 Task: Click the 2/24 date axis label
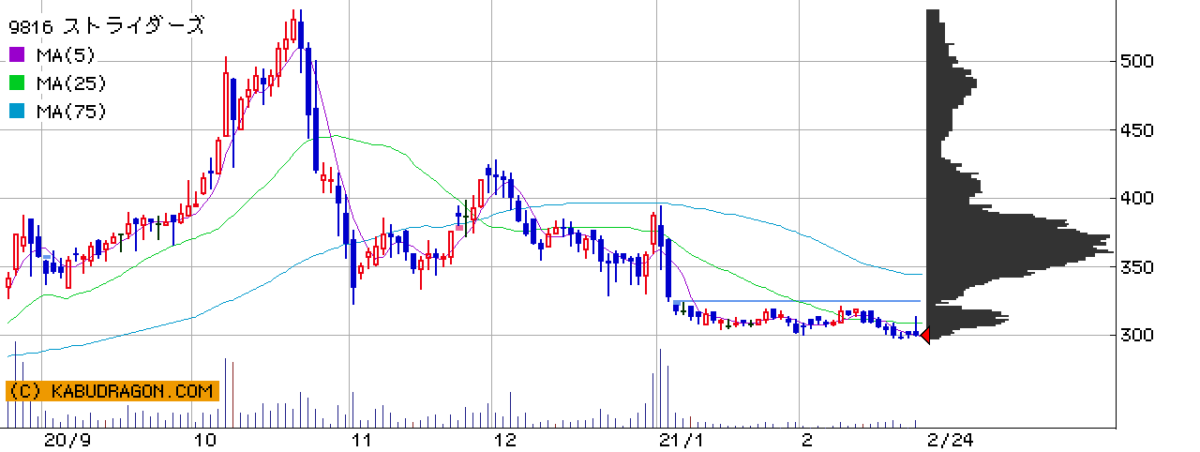pos(948,440)
